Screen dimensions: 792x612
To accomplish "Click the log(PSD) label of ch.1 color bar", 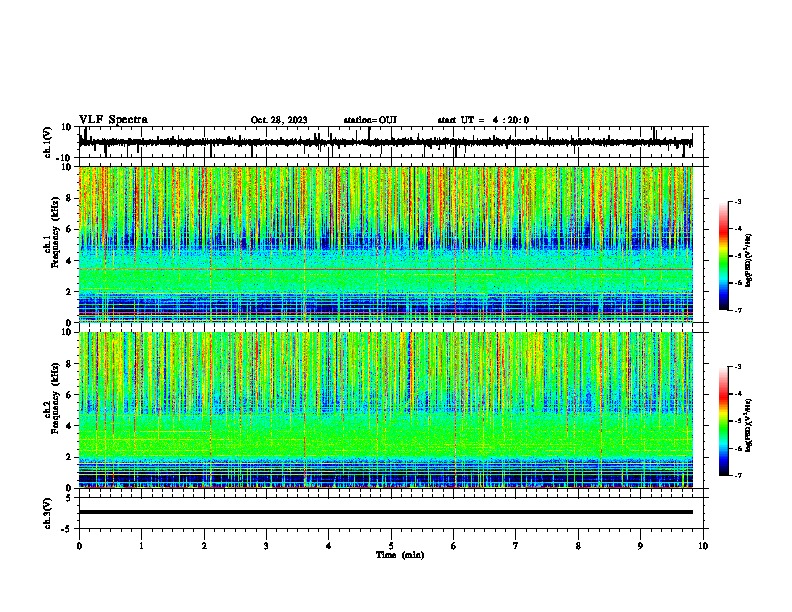I will 748,261.
